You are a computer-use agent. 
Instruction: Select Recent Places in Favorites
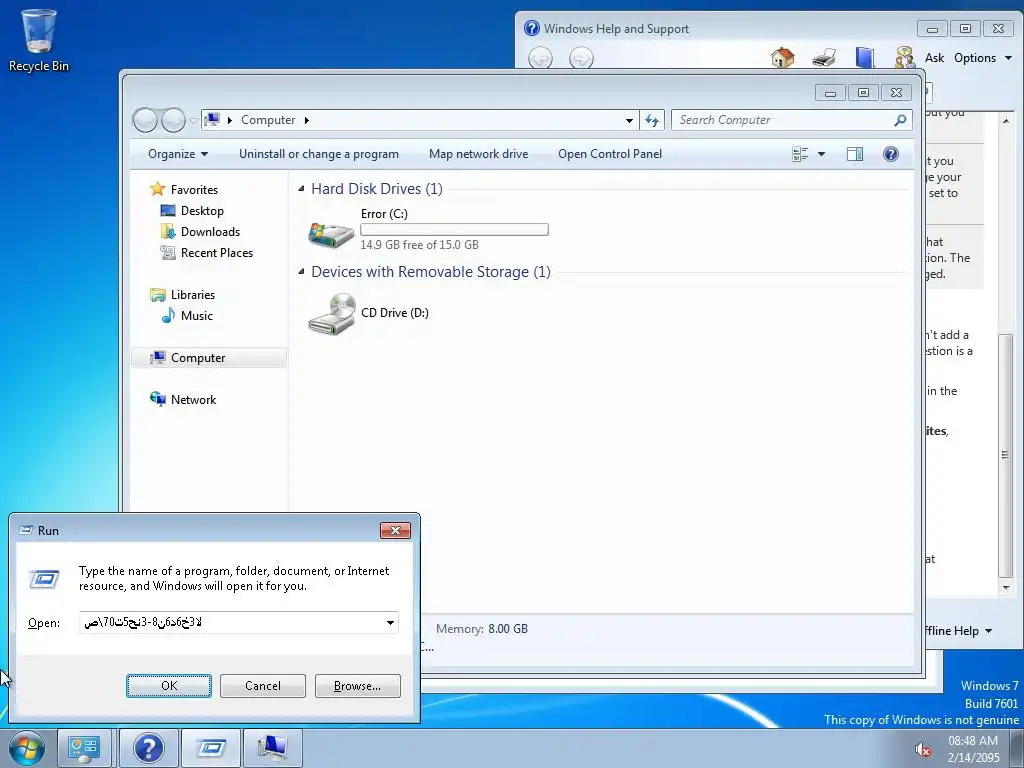(x=216, y=253)
